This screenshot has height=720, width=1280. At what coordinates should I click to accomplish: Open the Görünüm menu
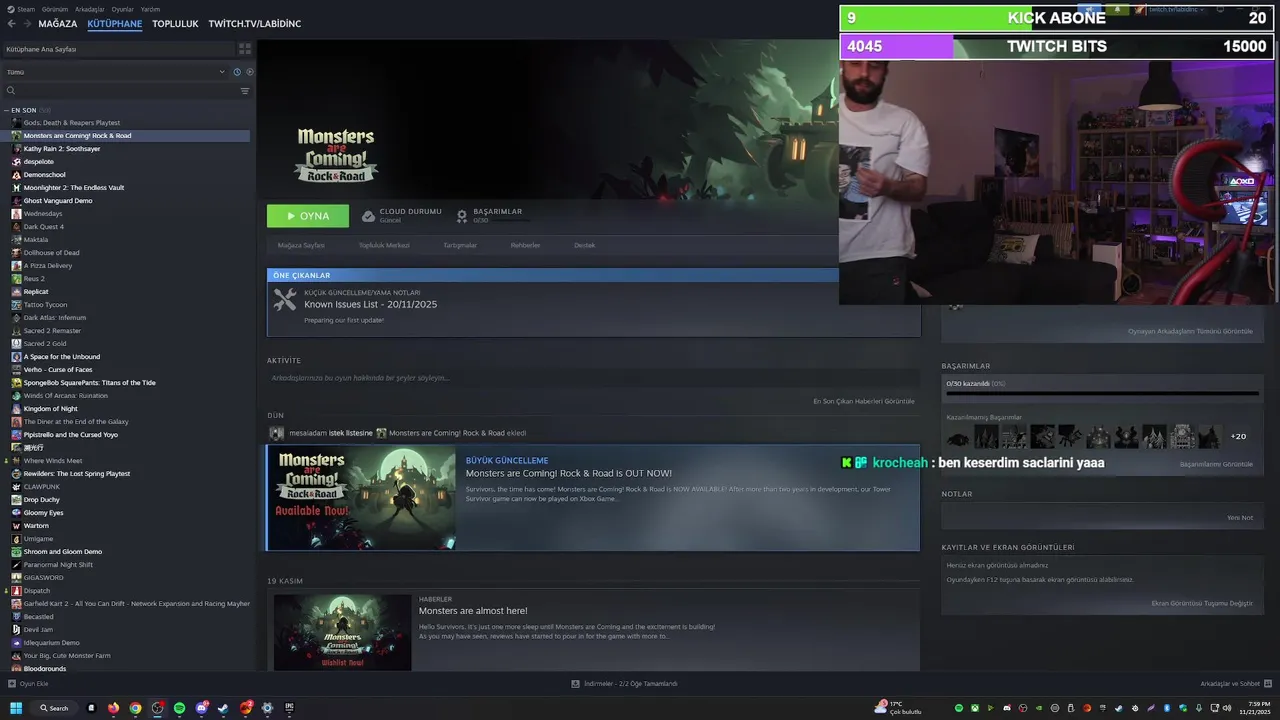pyautogui.click(x=55, y=9)
